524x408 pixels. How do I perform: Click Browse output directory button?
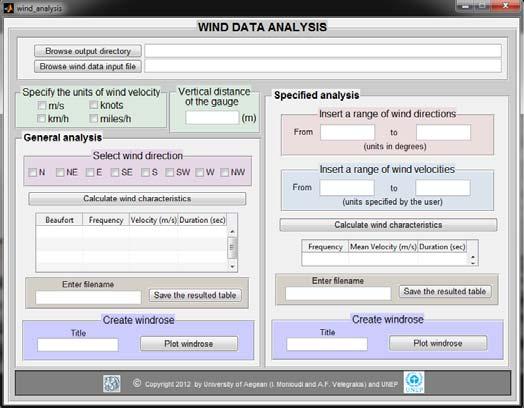[x=88, y=51]
